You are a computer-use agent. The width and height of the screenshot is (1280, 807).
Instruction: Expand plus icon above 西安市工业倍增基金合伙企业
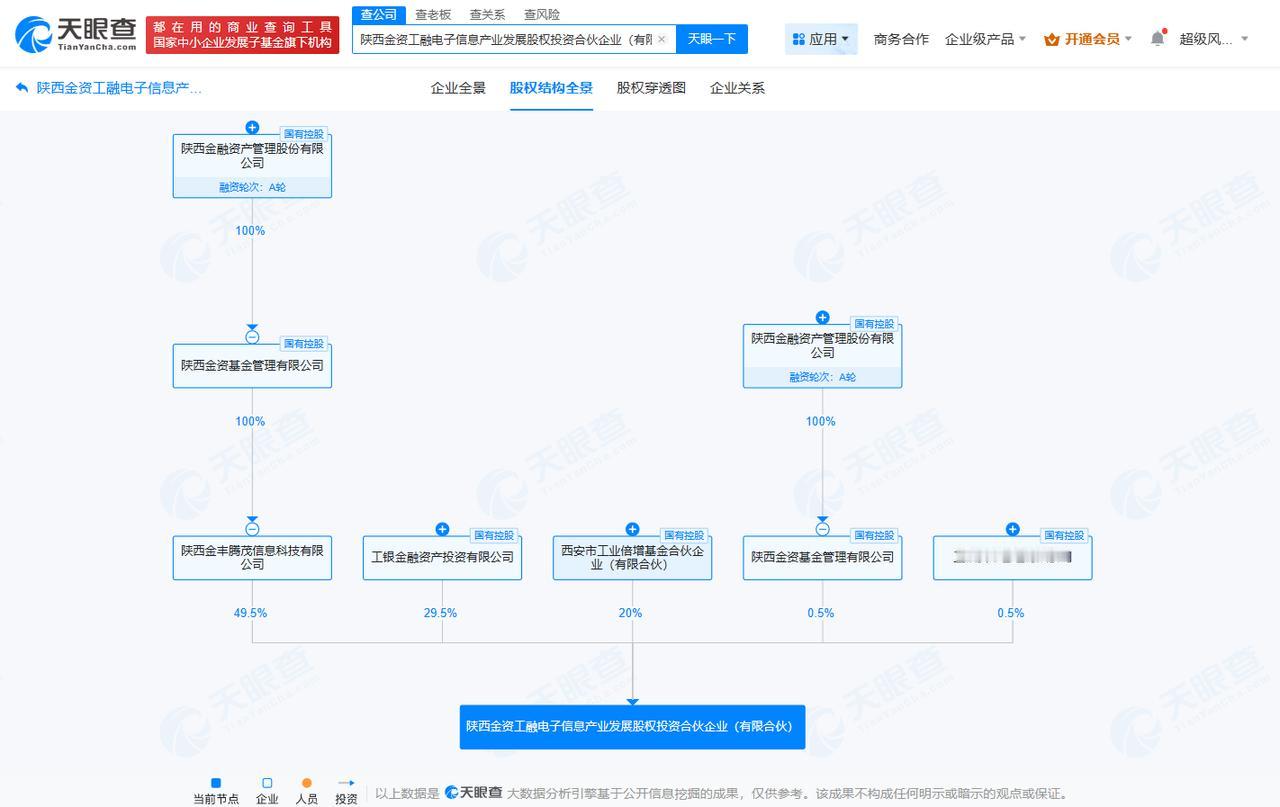(632, 529)
